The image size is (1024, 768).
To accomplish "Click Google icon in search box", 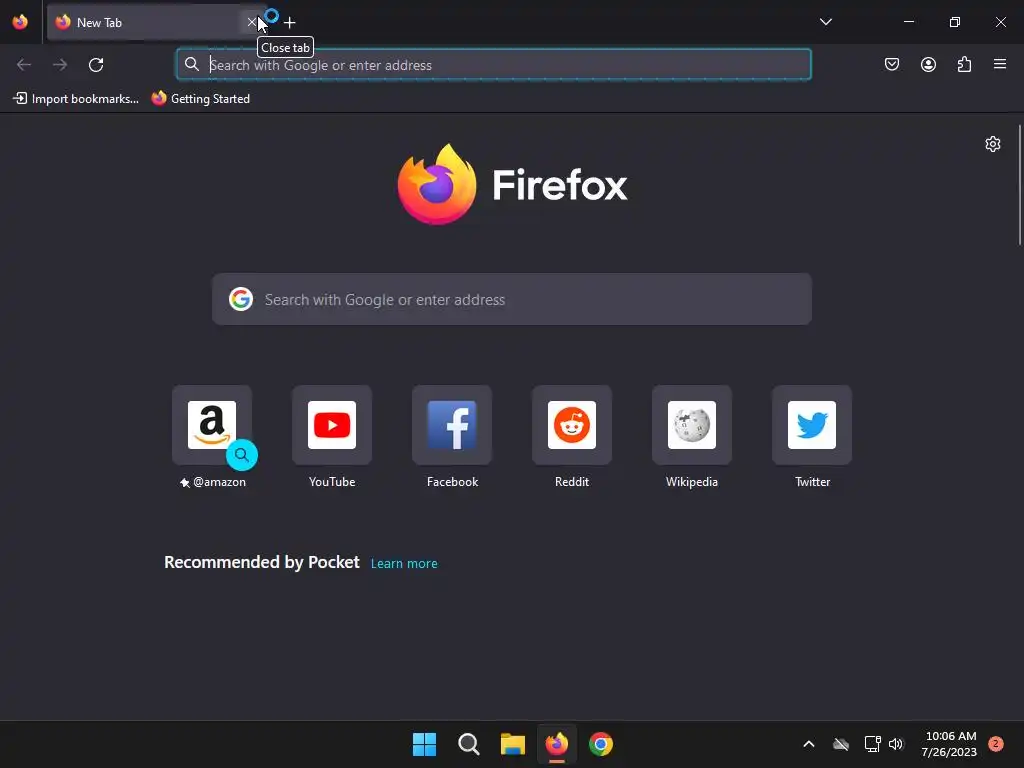I will coord(241,299).
